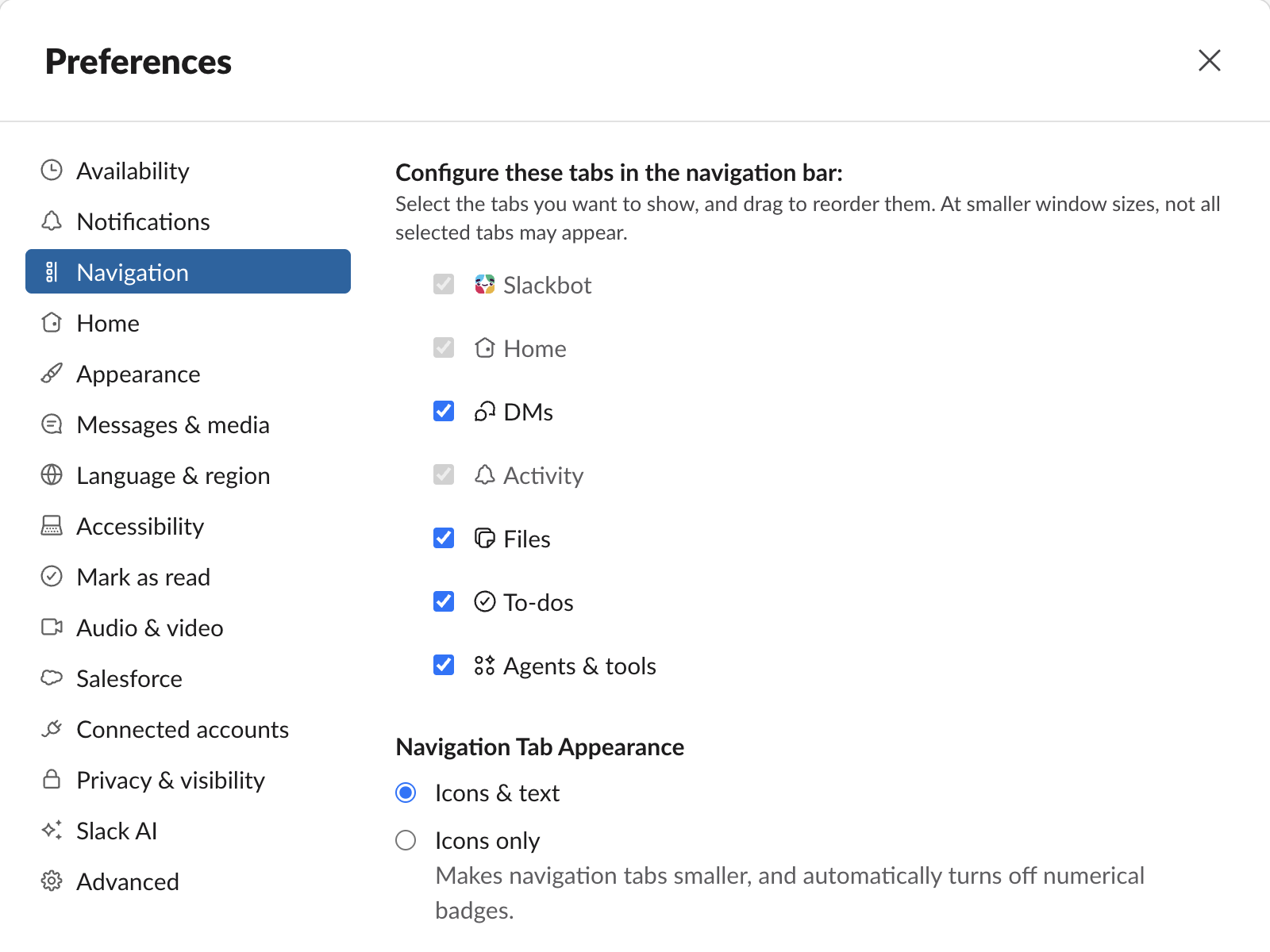Click the Availability clock icon
This screenshot has height=952, width=1270.
[52, 171]
